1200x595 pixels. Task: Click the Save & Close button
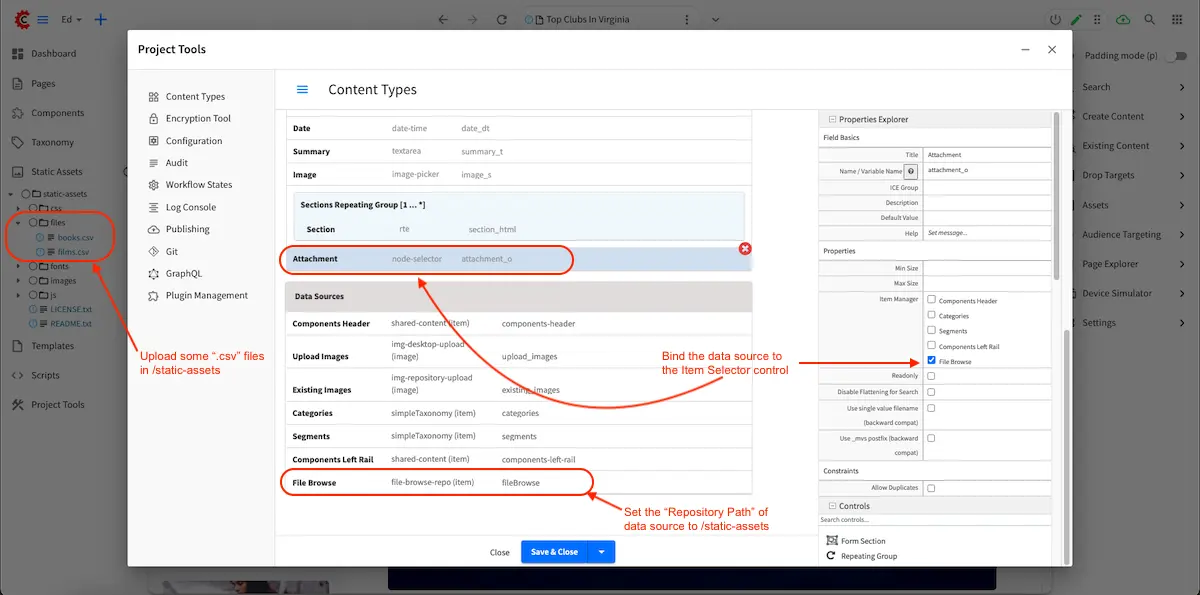pyautogui.click(x=554, y=552)
